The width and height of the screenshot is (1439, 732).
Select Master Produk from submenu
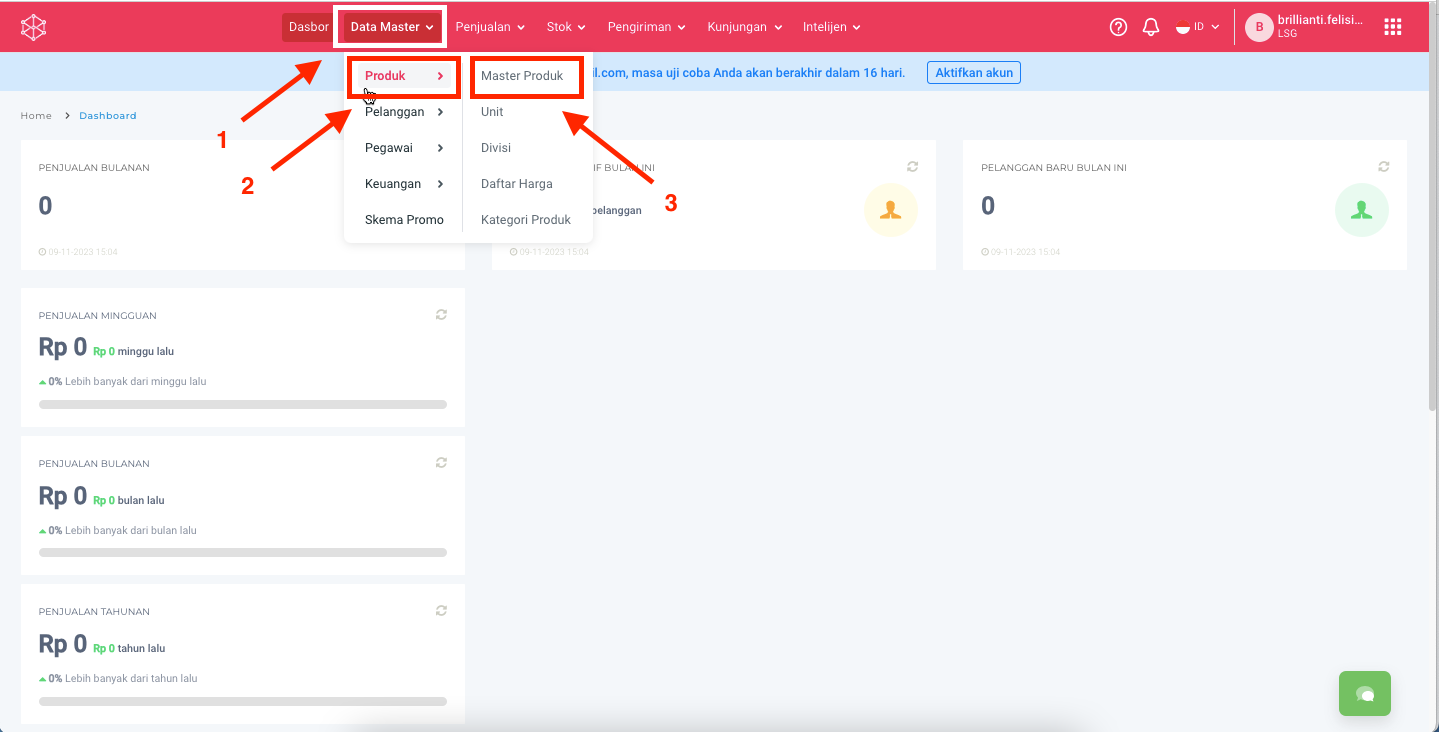coord(522,76)
